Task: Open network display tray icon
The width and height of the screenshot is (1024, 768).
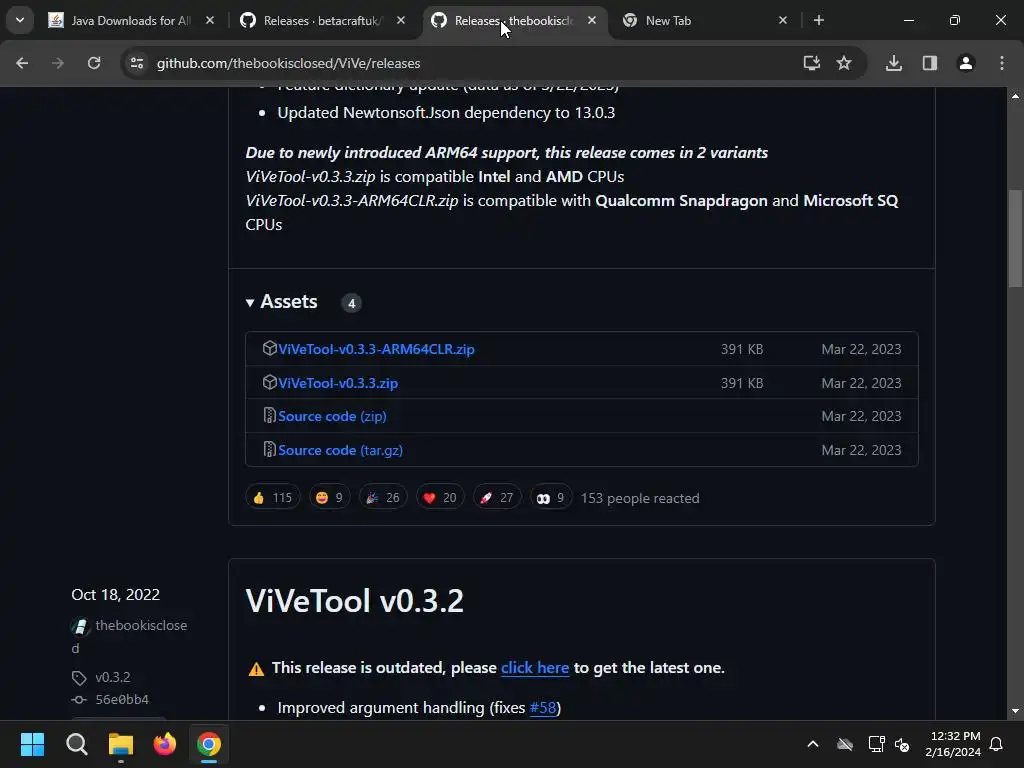Action: (x=876, y=744)
